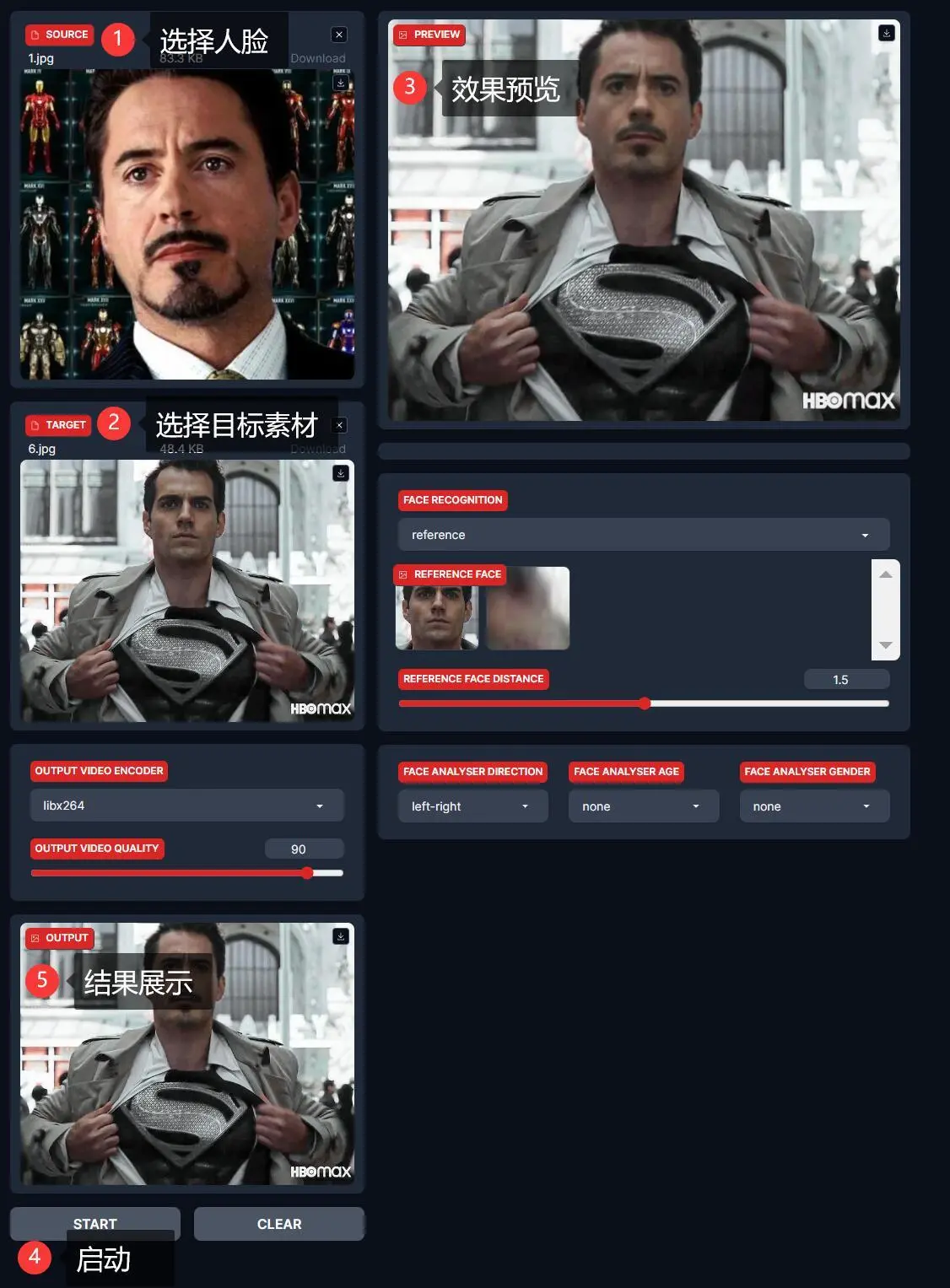Click the Reference Face Distance slider handle
The height and width of the screenshot is (1288, 950).
pos(645,703)
